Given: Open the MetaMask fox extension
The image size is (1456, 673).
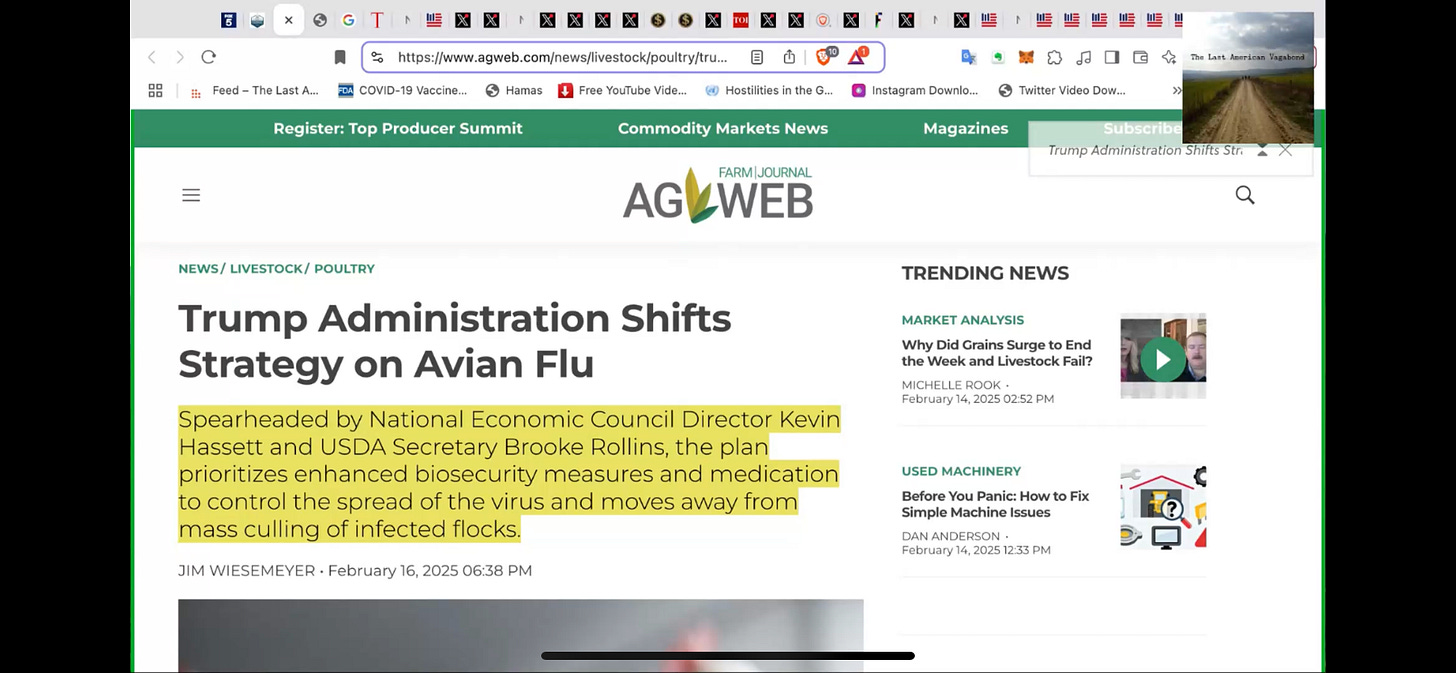Looking at the screenshot, I should pos(1026,57).
